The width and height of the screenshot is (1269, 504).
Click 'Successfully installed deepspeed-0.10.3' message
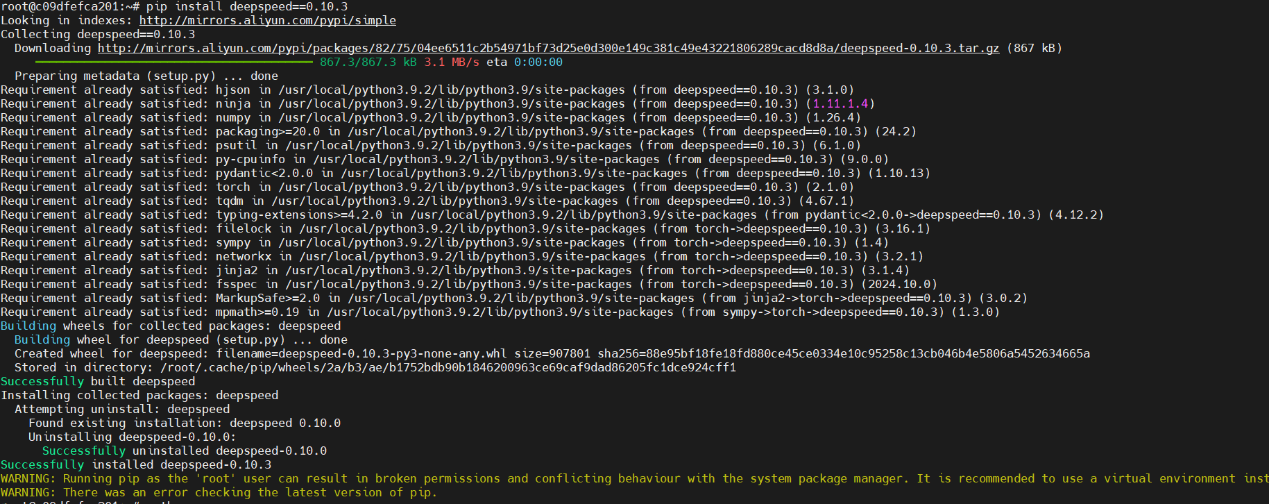136,466
